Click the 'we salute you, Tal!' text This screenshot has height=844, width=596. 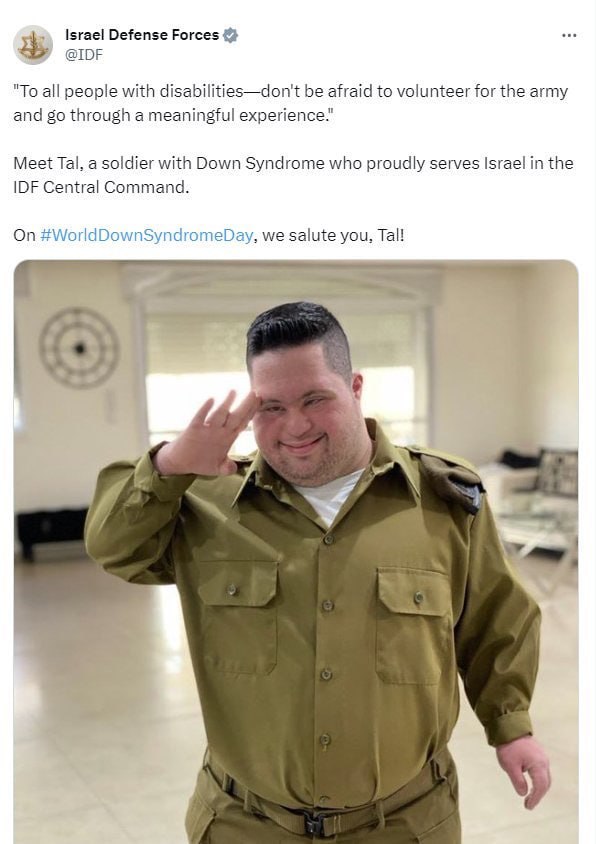point(333,235)
